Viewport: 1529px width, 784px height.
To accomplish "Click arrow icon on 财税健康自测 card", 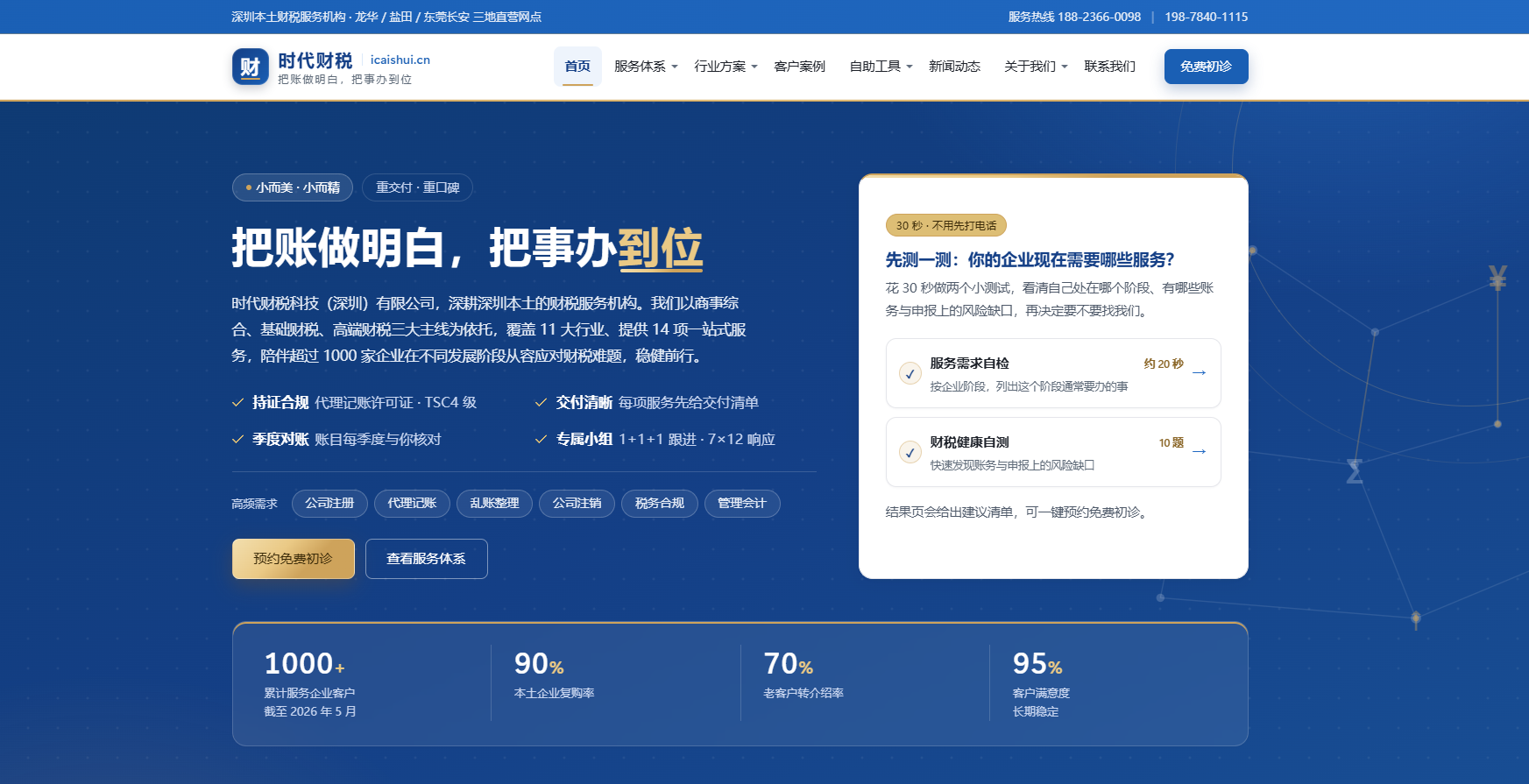I will pos(1200,451).
